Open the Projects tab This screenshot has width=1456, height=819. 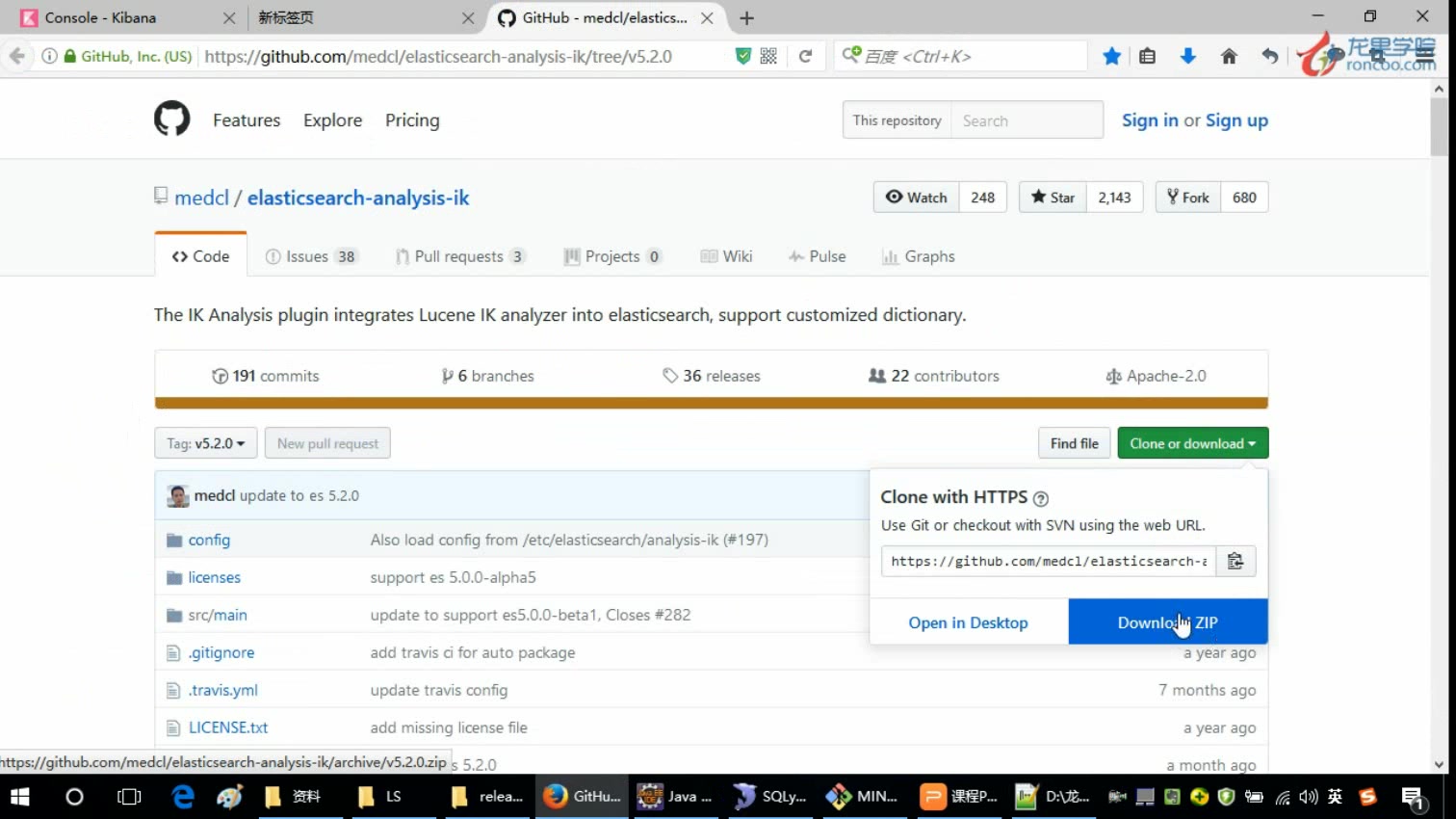[x=612, y=256]
